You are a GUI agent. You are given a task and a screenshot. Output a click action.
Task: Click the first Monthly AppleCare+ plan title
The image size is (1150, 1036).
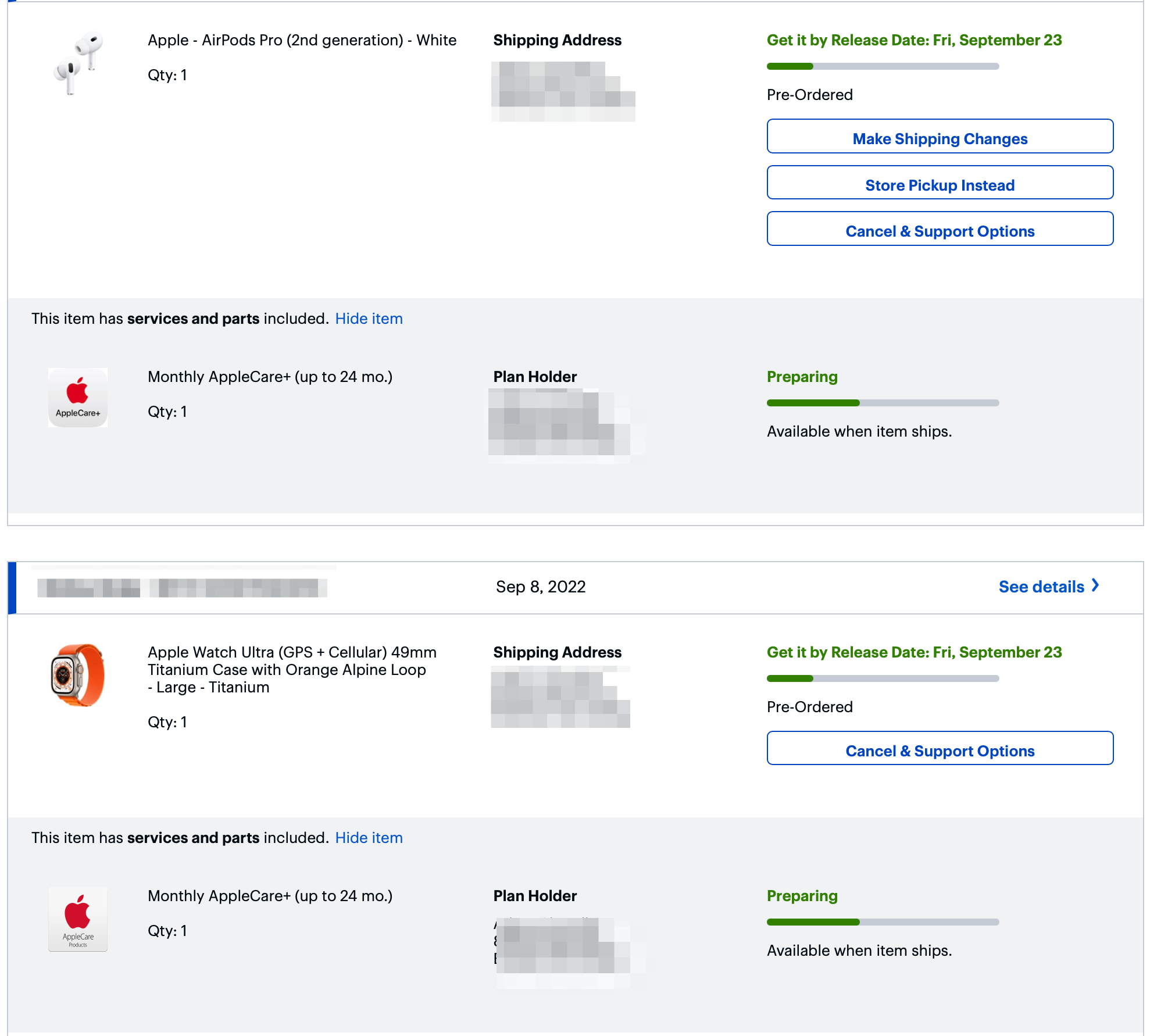(270, 377)
